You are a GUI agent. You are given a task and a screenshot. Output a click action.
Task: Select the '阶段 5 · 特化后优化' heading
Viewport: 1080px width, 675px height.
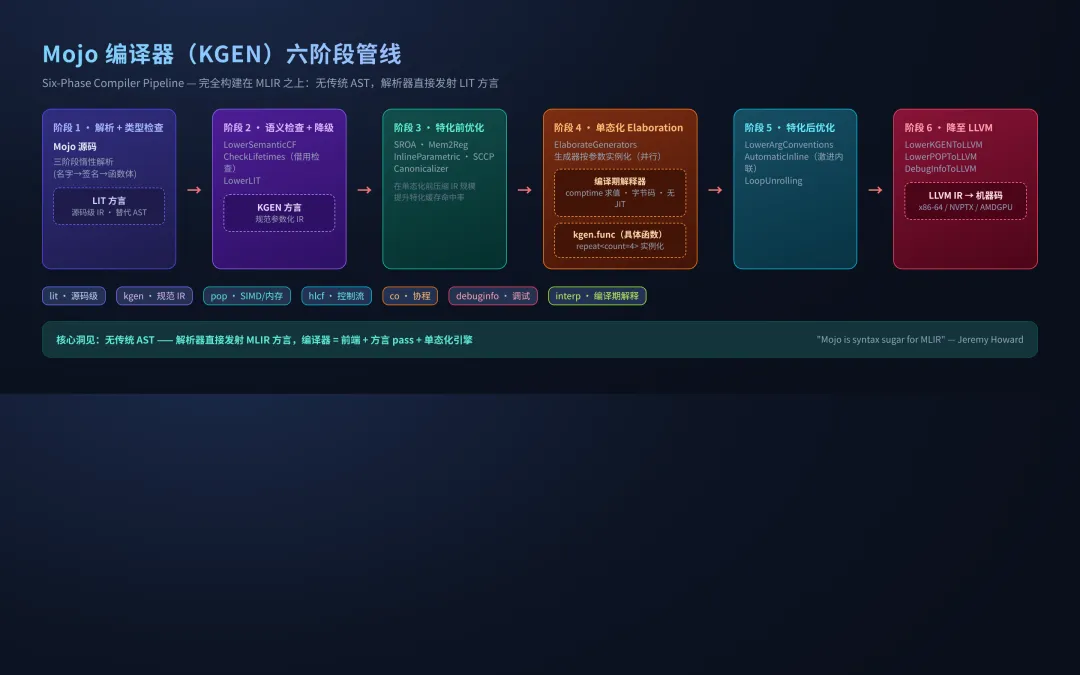pyautogui.click(x=789, y=127)
